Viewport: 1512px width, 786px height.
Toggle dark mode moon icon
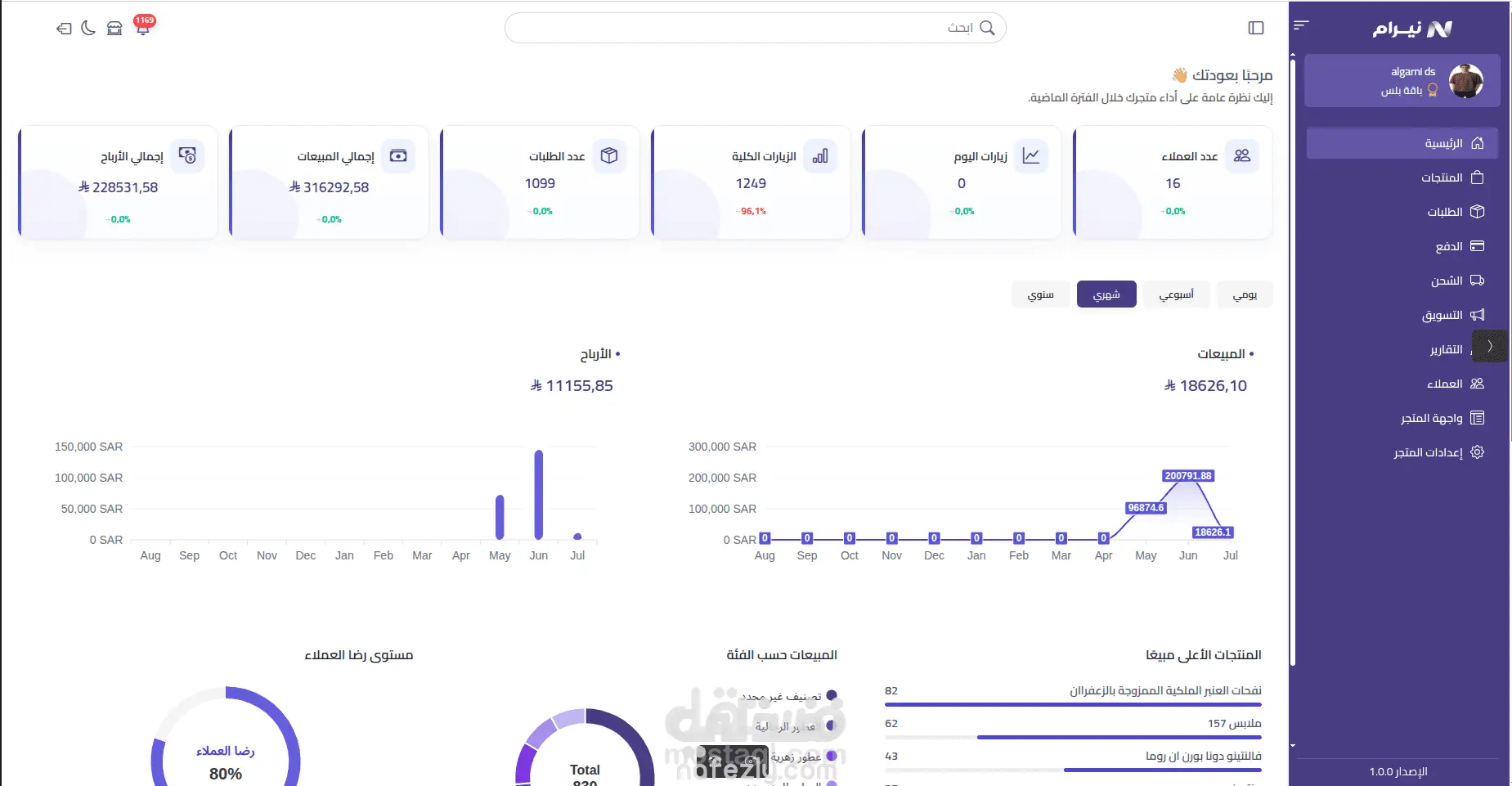tap(88, 28)
